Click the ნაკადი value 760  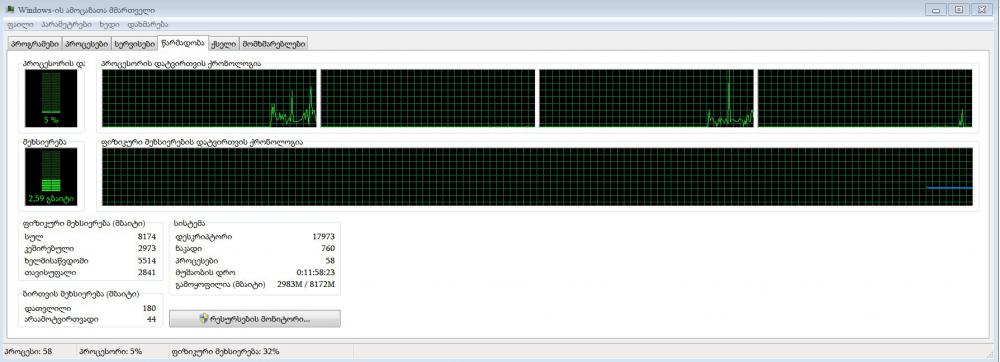coord(328,249)
